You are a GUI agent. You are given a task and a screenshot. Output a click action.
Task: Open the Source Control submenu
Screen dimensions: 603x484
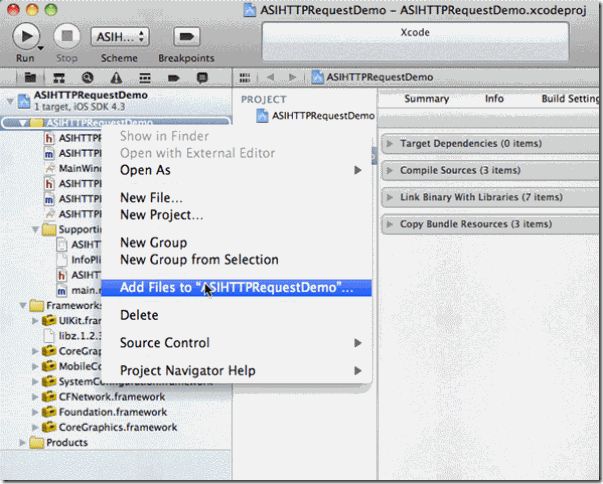click(165, 343)
